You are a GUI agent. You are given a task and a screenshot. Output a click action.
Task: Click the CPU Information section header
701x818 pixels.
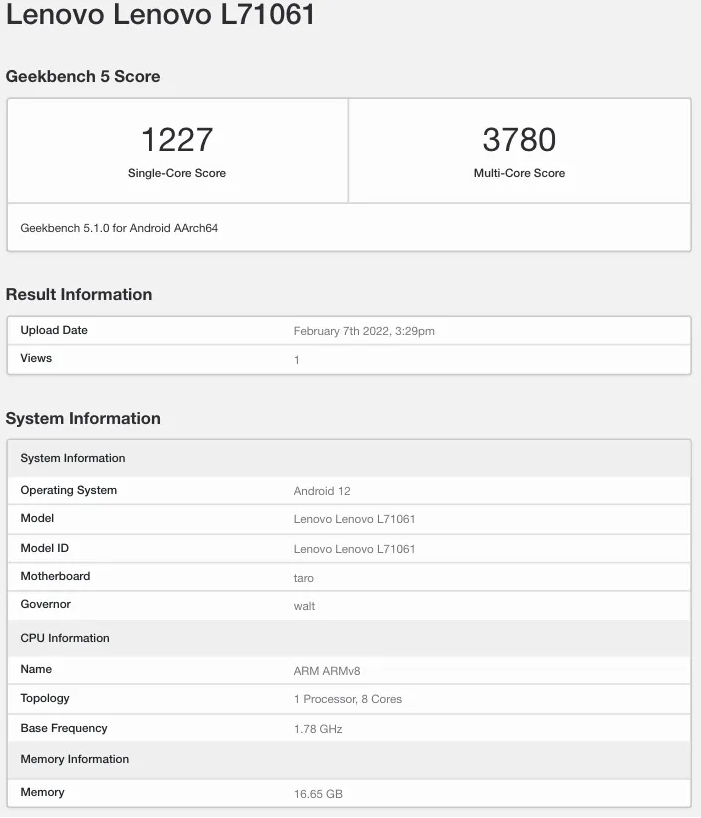point(65,638)
